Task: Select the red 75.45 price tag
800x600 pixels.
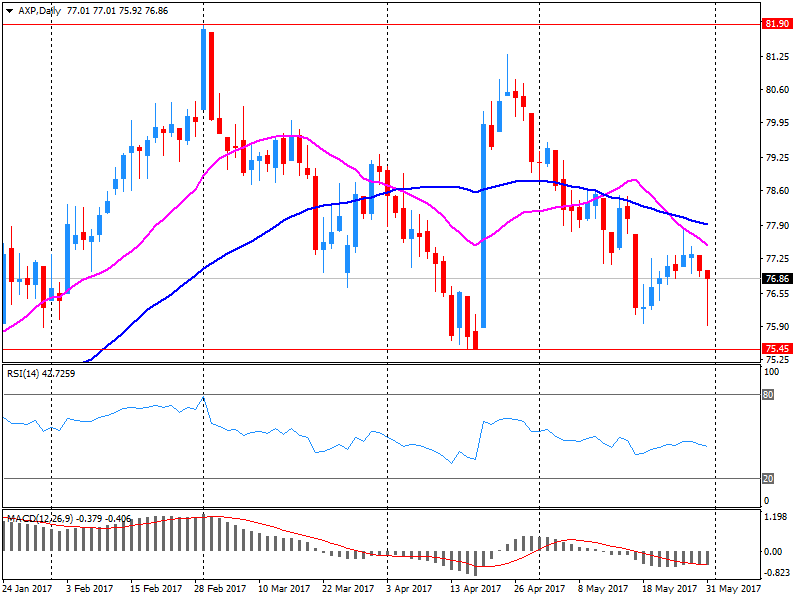Action: pyautogui.click(x=777, y=348)
